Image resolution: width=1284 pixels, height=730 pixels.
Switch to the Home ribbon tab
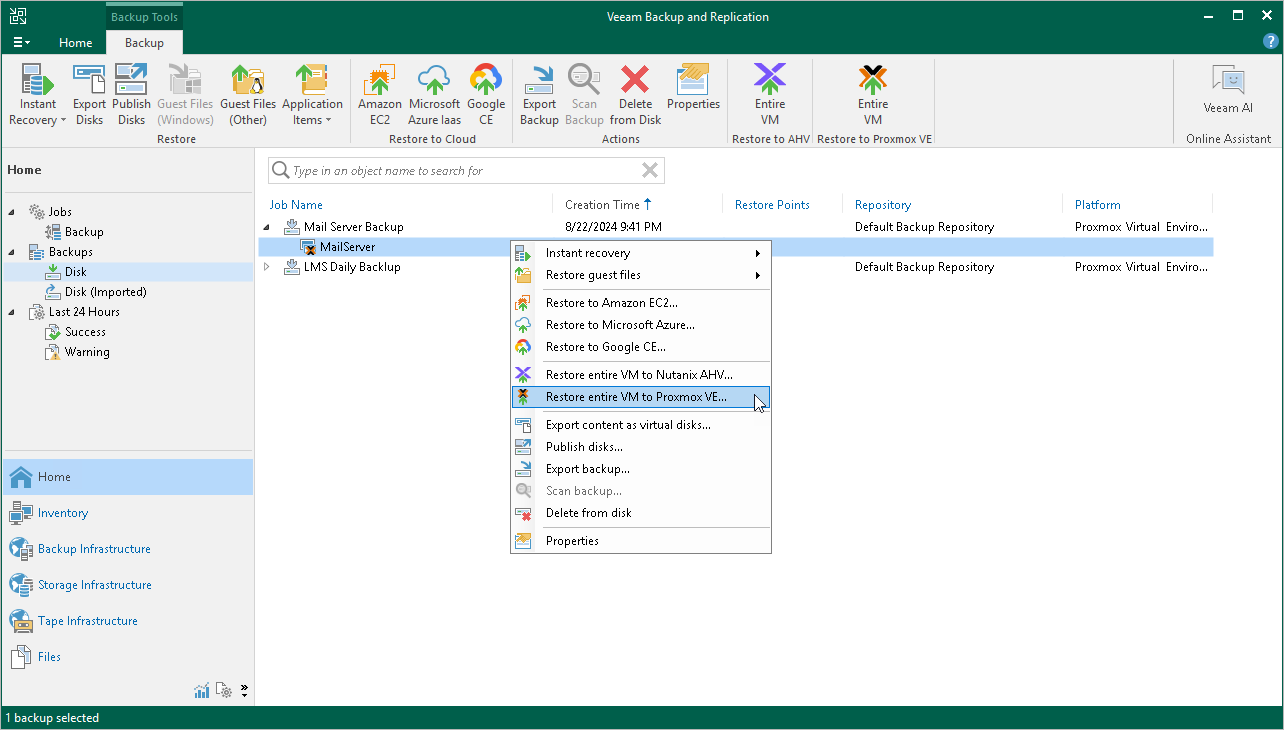tap(76, 42)
